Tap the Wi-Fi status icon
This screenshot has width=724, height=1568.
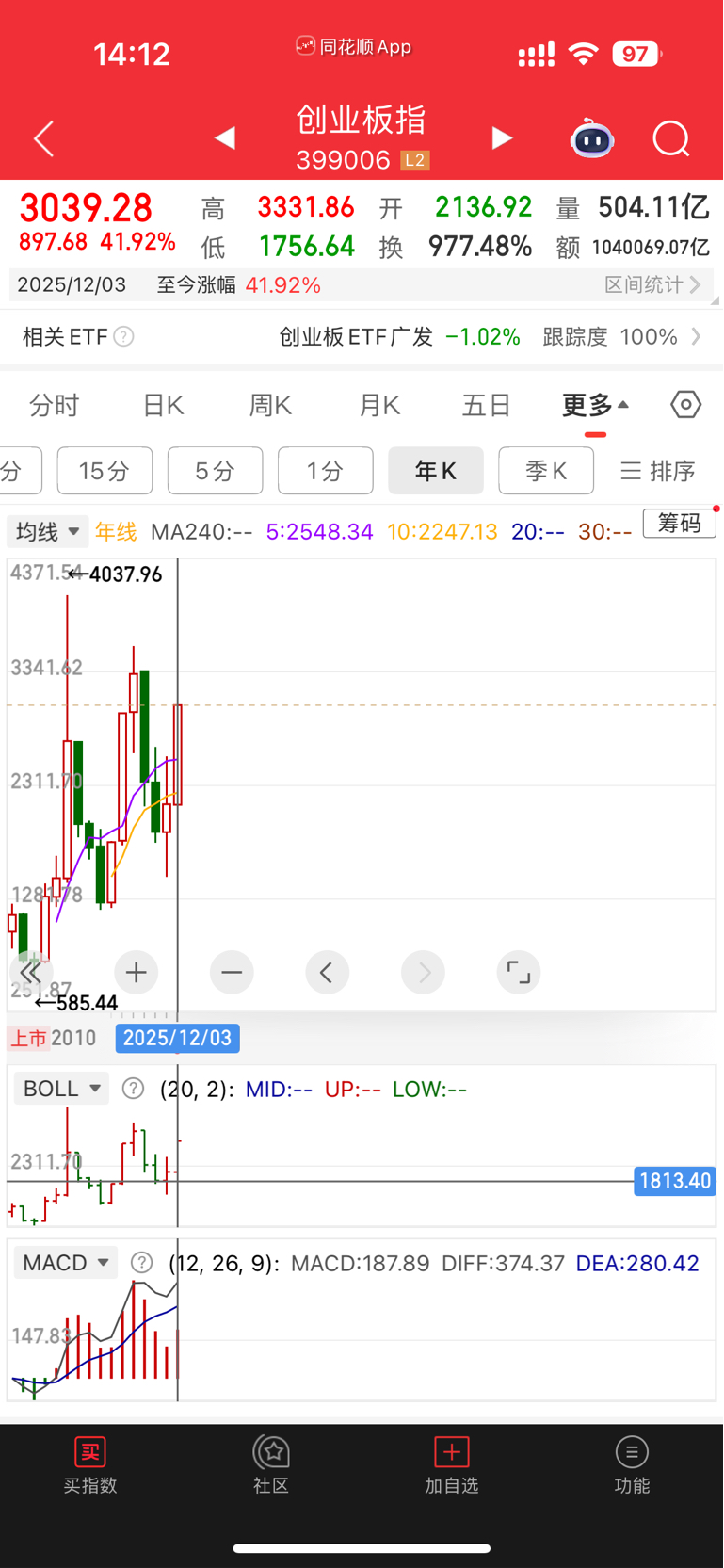click(x=584, y=54)
